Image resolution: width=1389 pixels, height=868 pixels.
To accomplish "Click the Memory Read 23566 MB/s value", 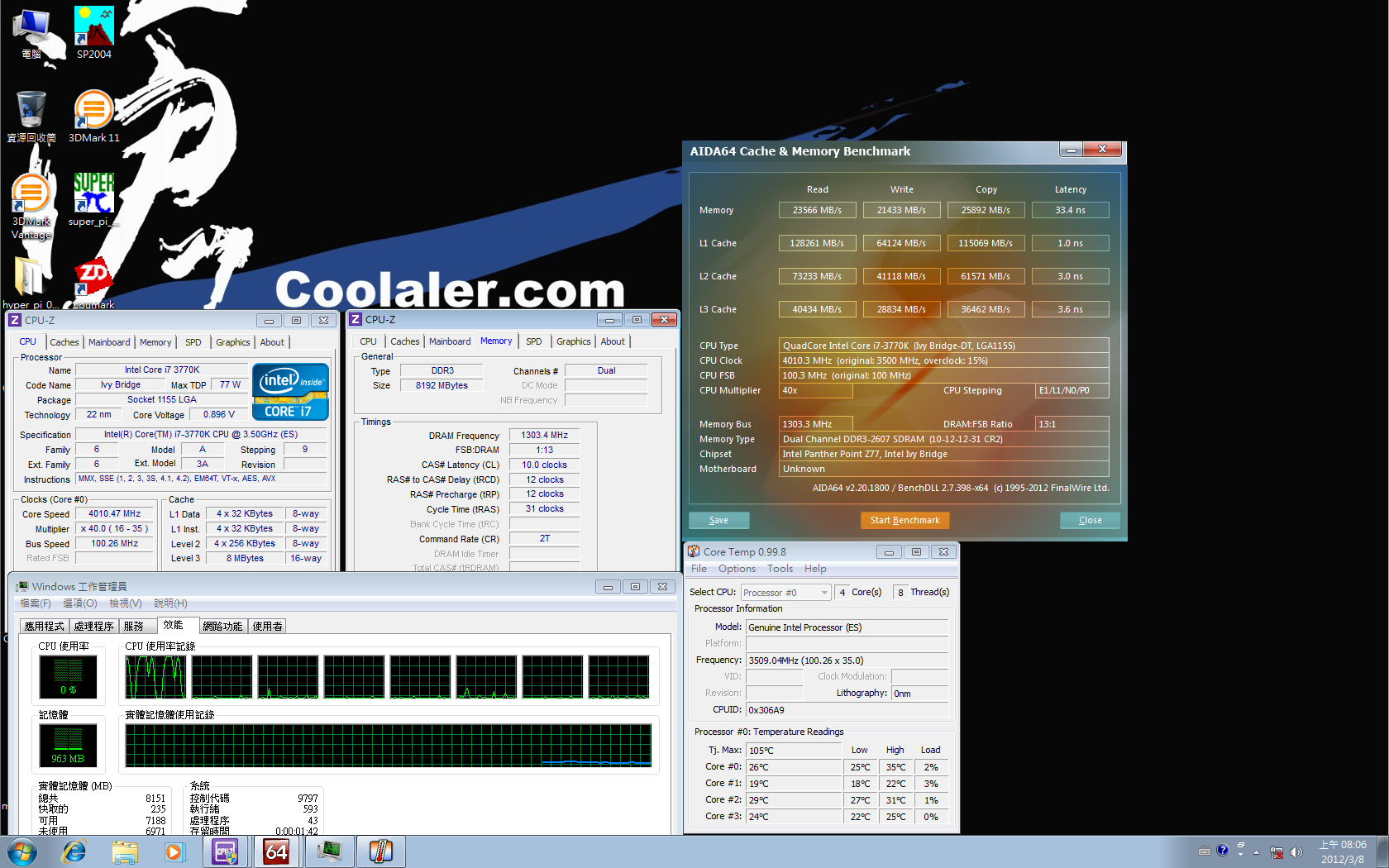I will (817, 210).
